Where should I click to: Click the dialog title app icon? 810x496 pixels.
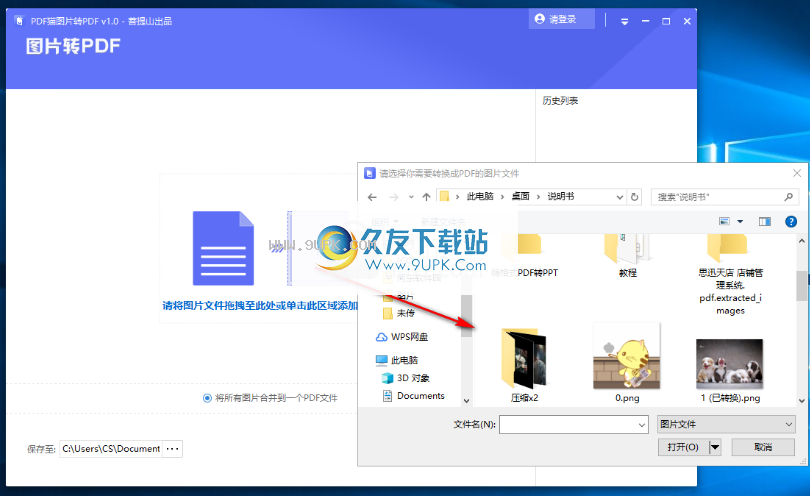click(369, 173)
